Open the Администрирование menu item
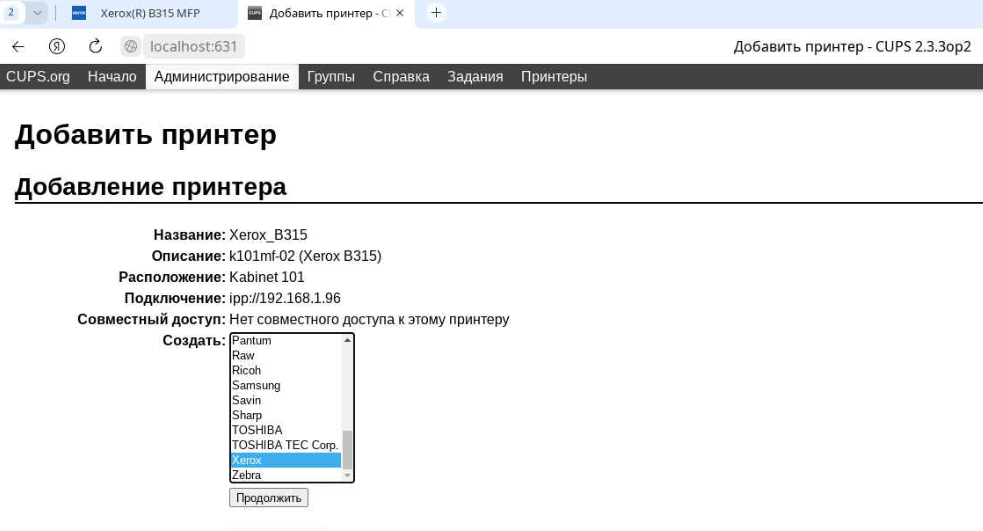The height and width of the screenshot is (531, 983). (x=222, y=76)
